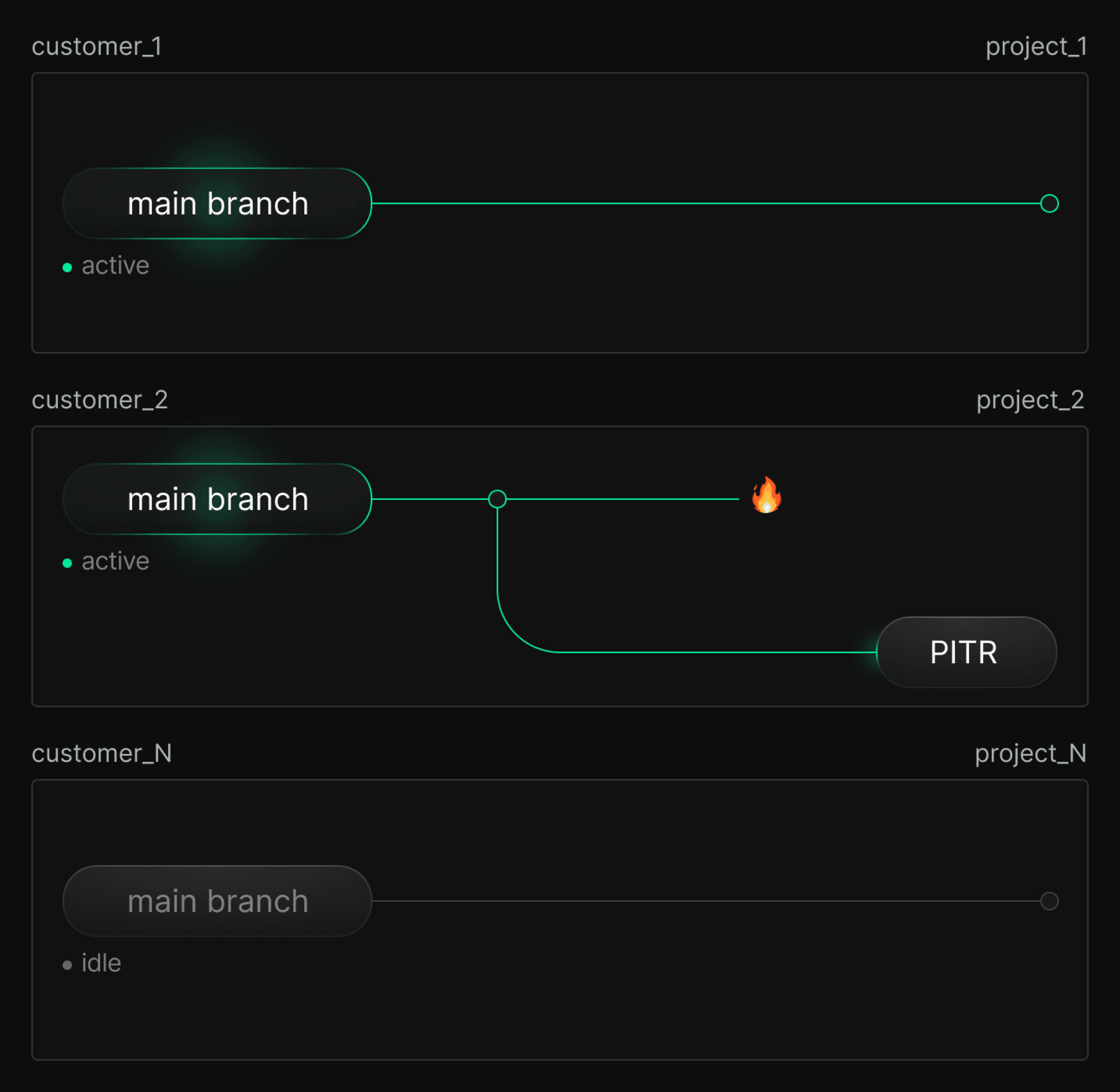Click the project_2 label
Screen dimensions: 1120x1092
click(1030, 400)
